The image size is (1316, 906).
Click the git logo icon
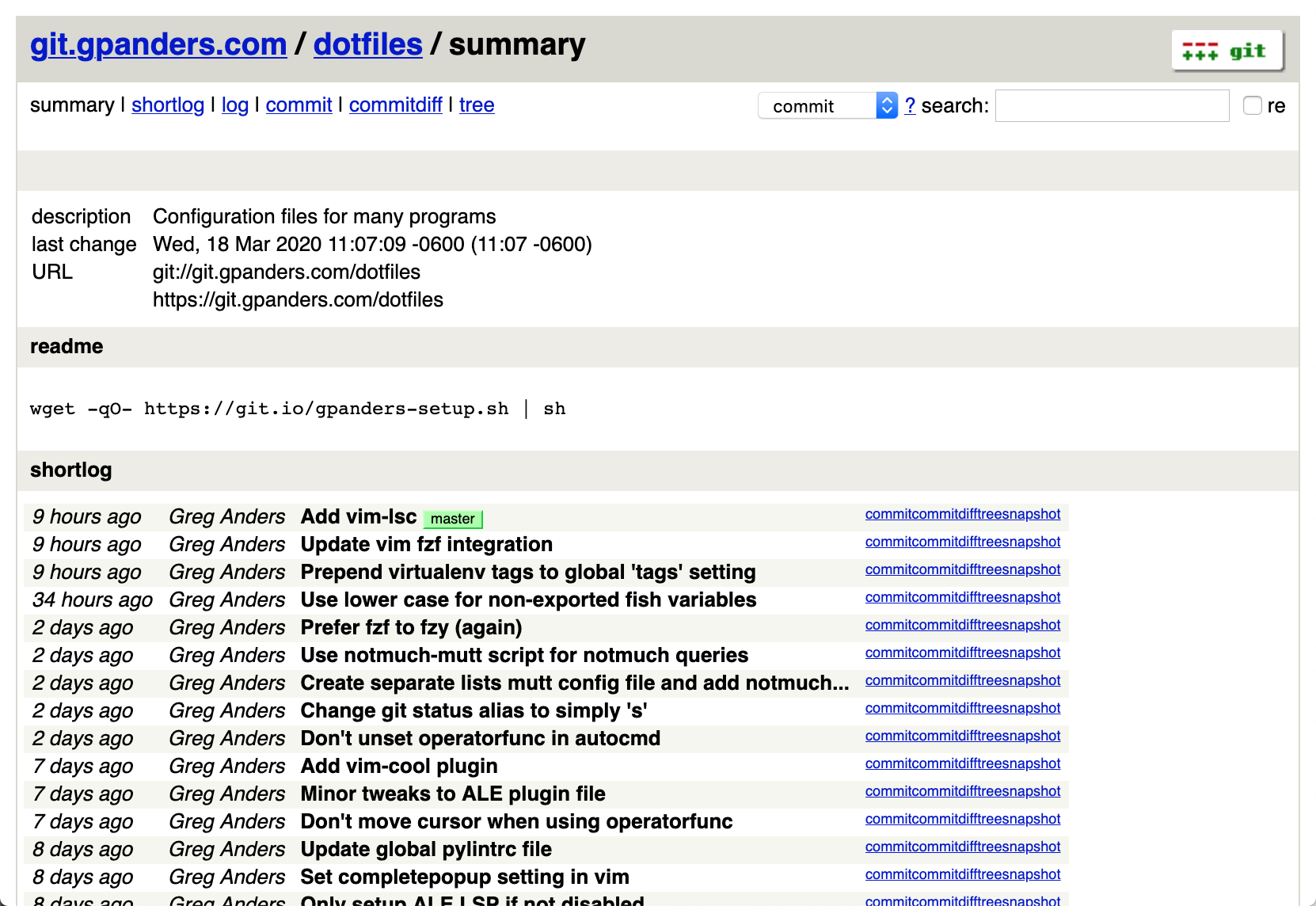tap(1227, 49)
